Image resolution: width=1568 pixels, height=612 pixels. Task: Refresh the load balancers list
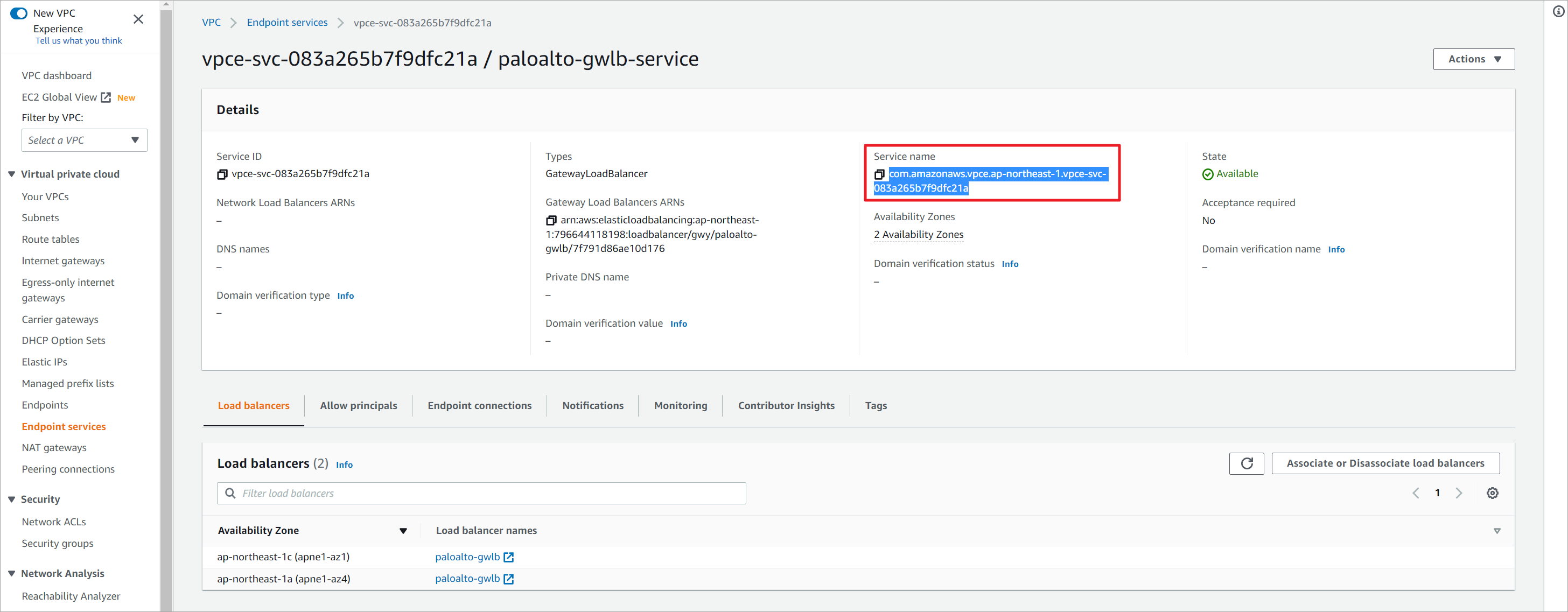click(x=1247, y=463)
